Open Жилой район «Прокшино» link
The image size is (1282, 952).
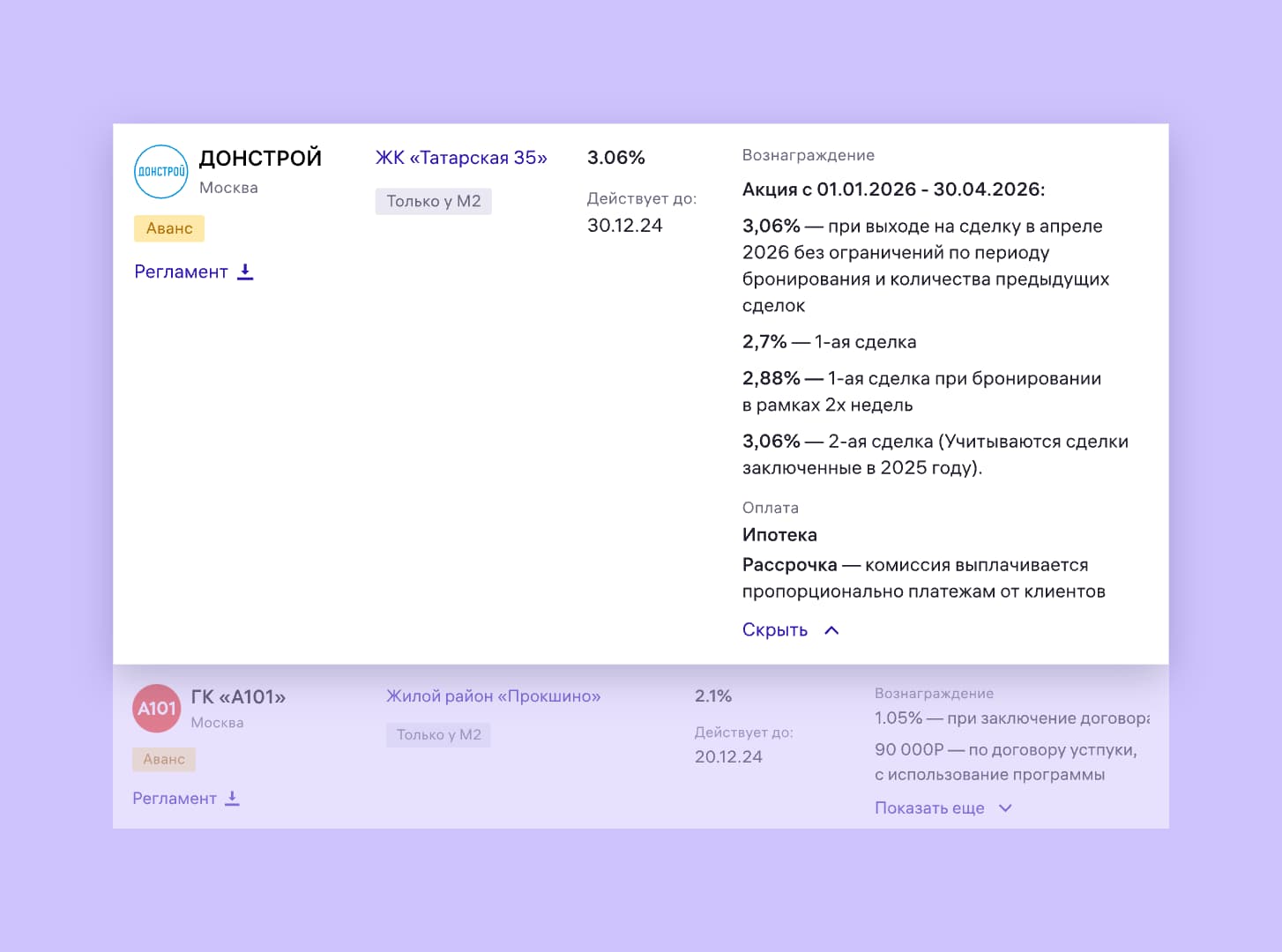494,696
